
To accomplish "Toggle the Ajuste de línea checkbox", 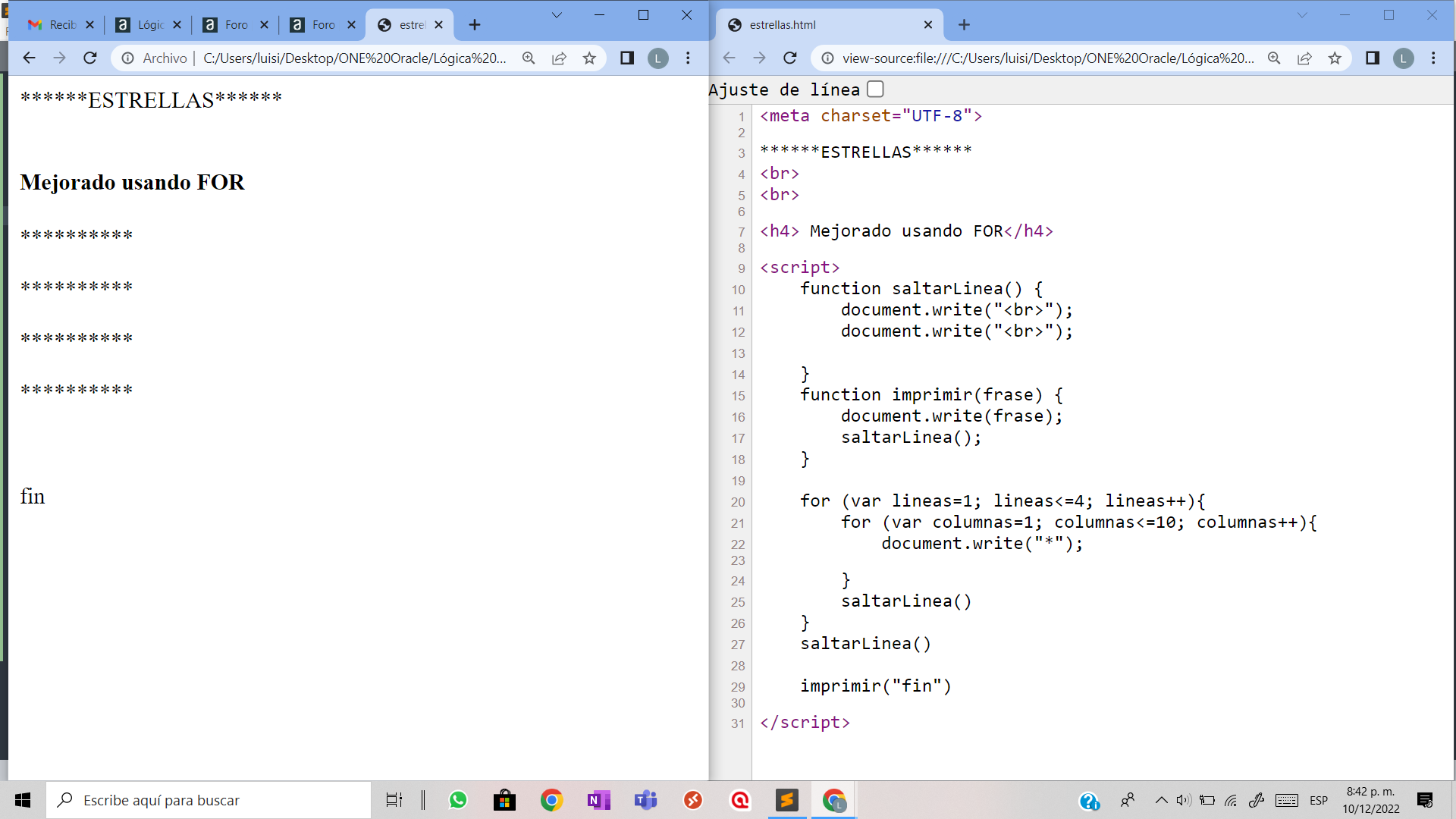I will 875,89.
